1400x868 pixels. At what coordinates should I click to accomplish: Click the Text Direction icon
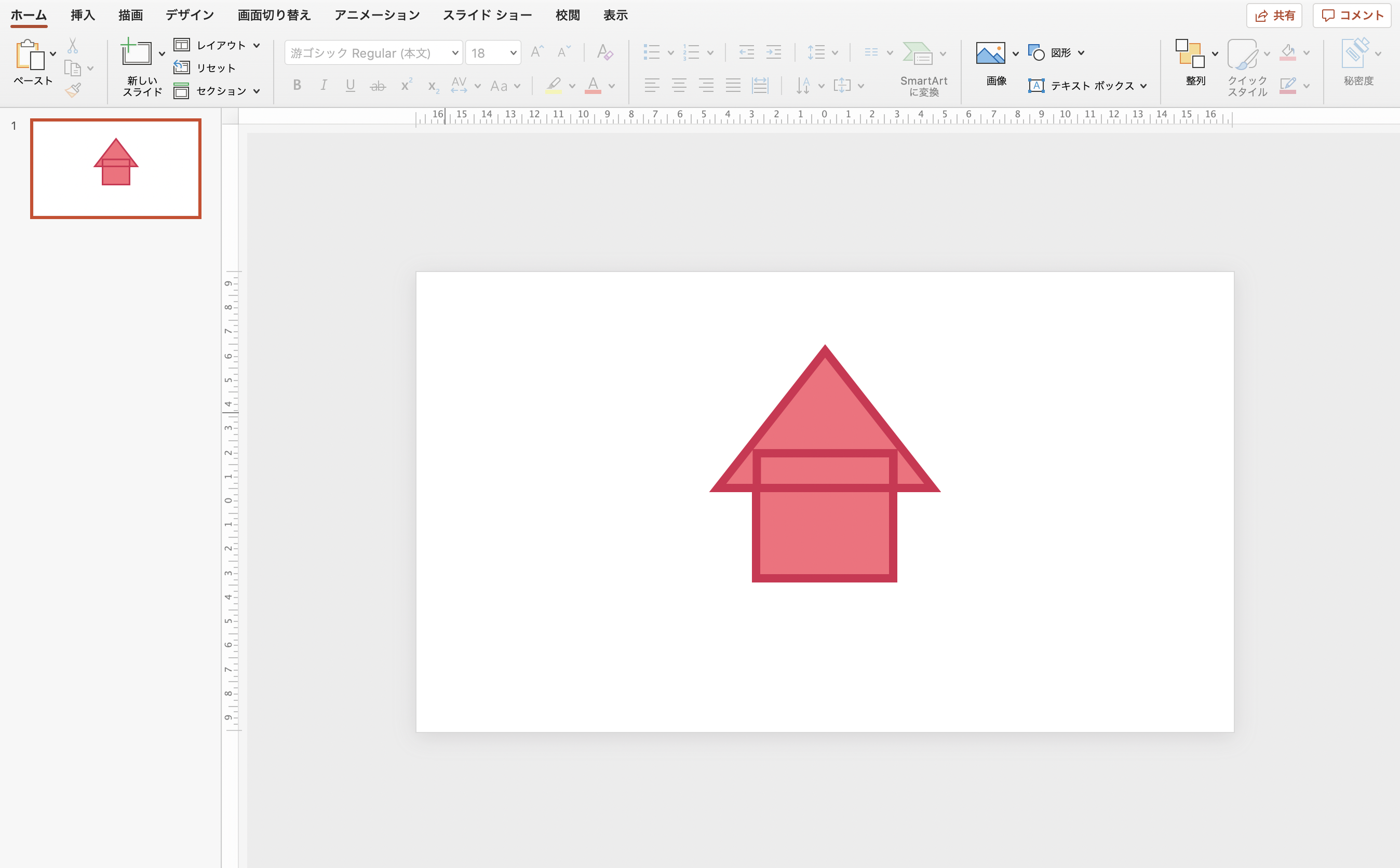point(803,86)
